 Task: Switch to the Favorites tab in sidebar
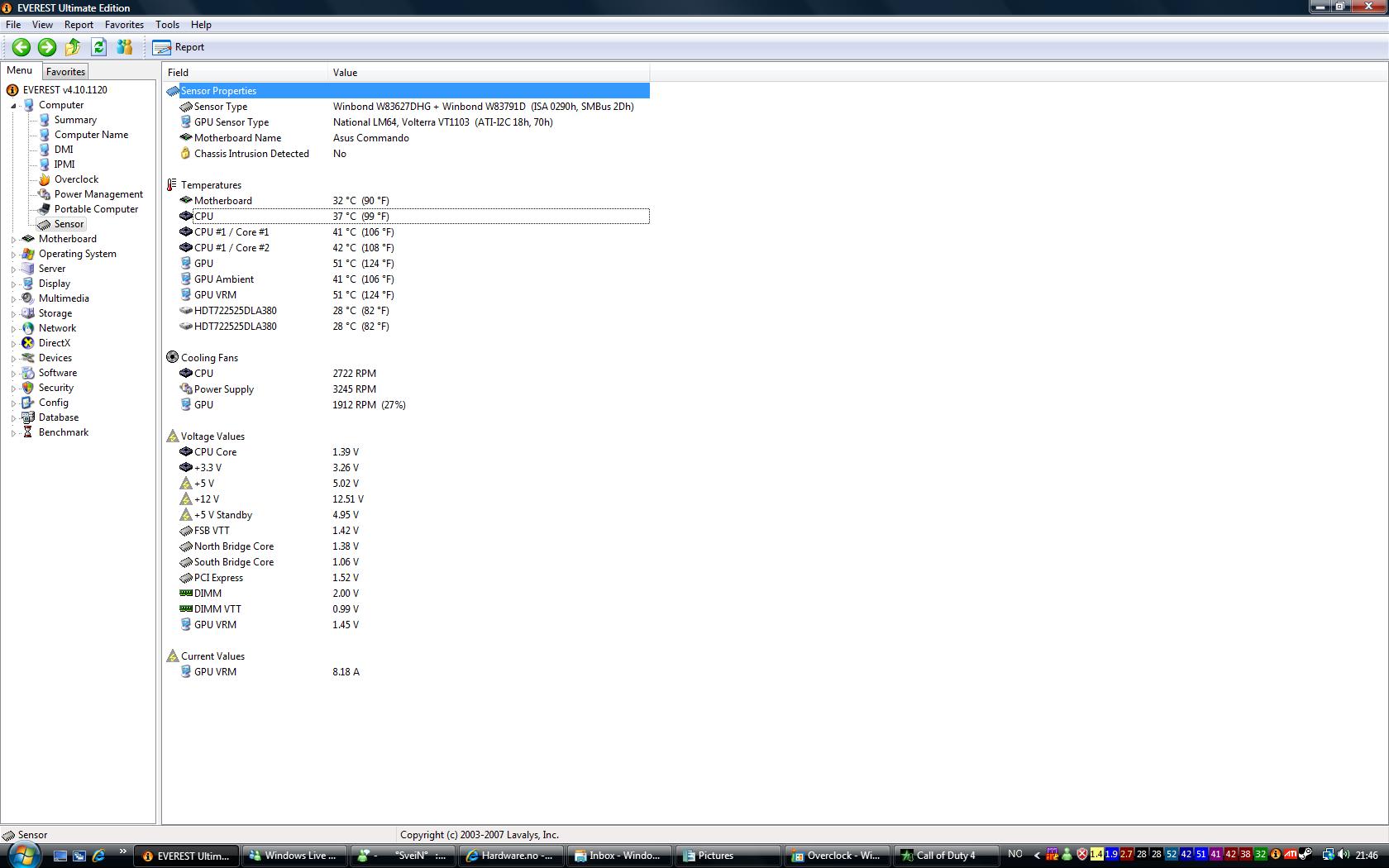coord(65,72)
